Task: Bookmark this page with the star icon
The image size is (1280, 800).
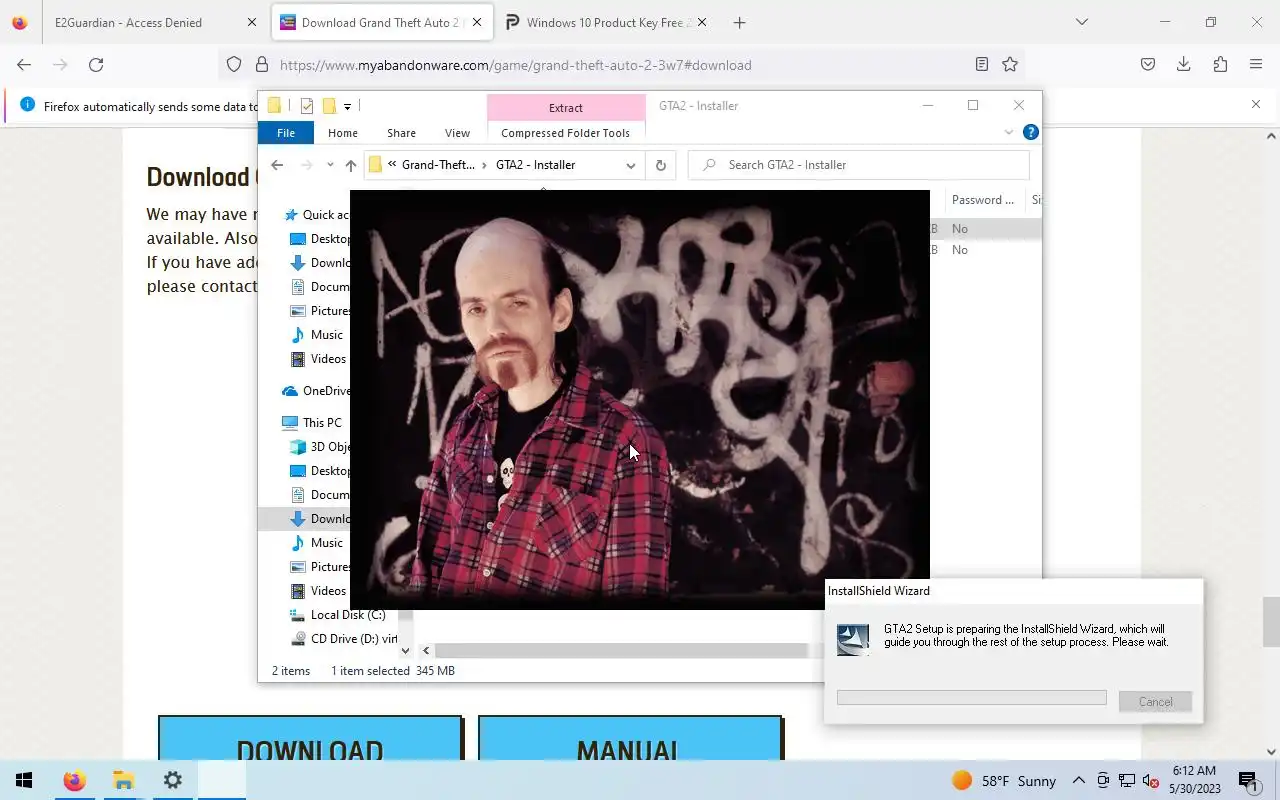Action: [x=1010, y=65]
